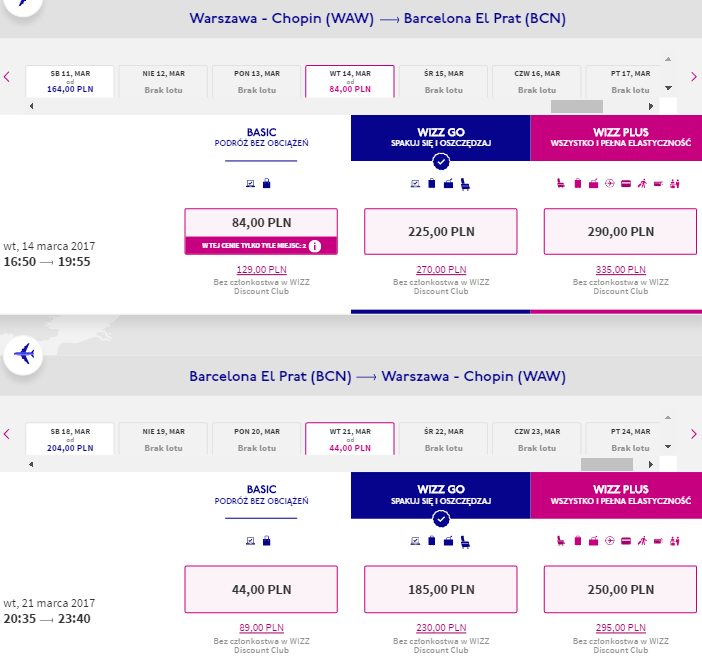
Task: Click right scroll arrow under the outbound date strip
Action: [x=651, y=106]
